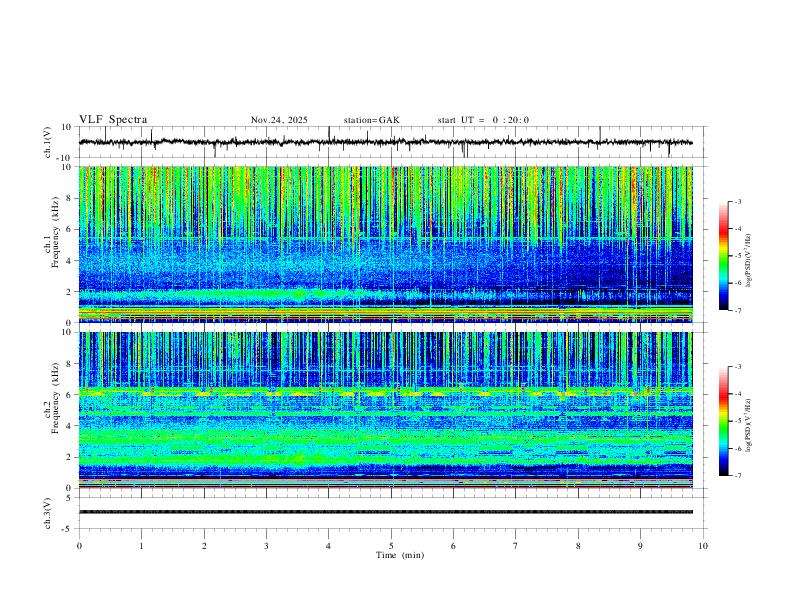The image size is (792, 612).
Task: Click the time axis tick label '0'
Action: tap(79, 546)
